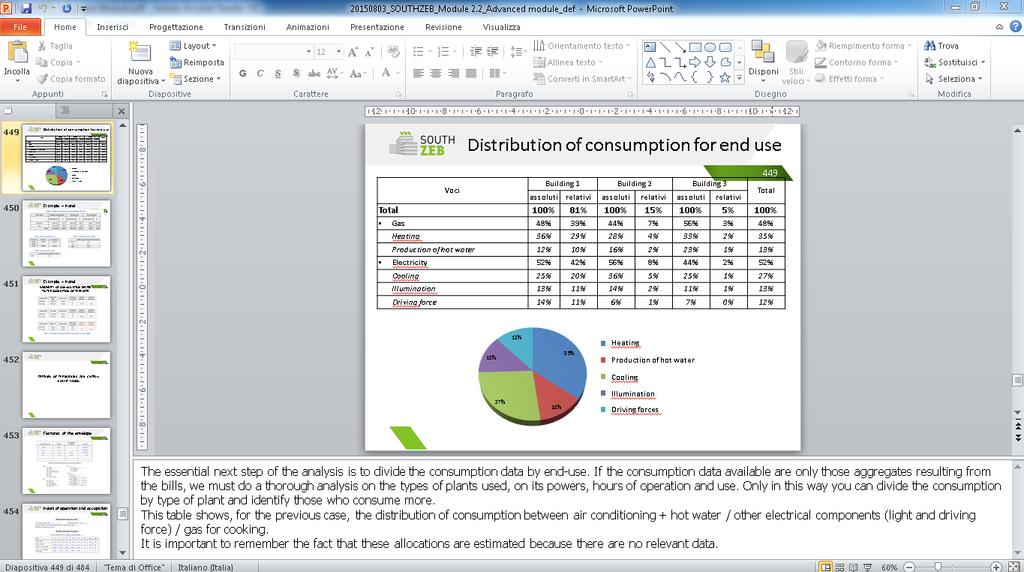
Task: Click the Reimposta slide button
Action: [197, 63]
